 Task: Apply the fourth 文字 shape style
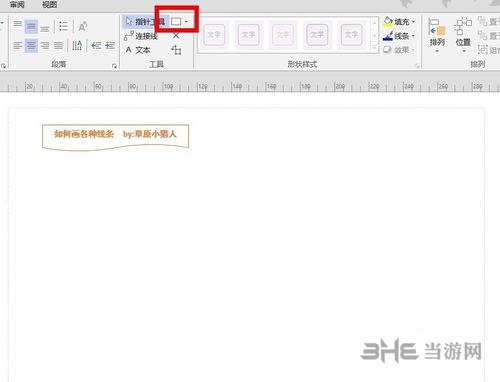tap(317, 34)
